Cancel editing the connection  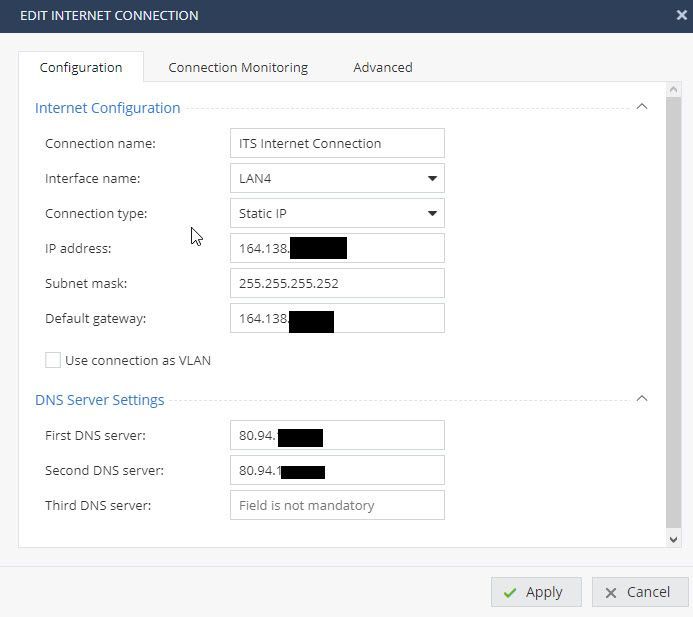pos(639,592)
